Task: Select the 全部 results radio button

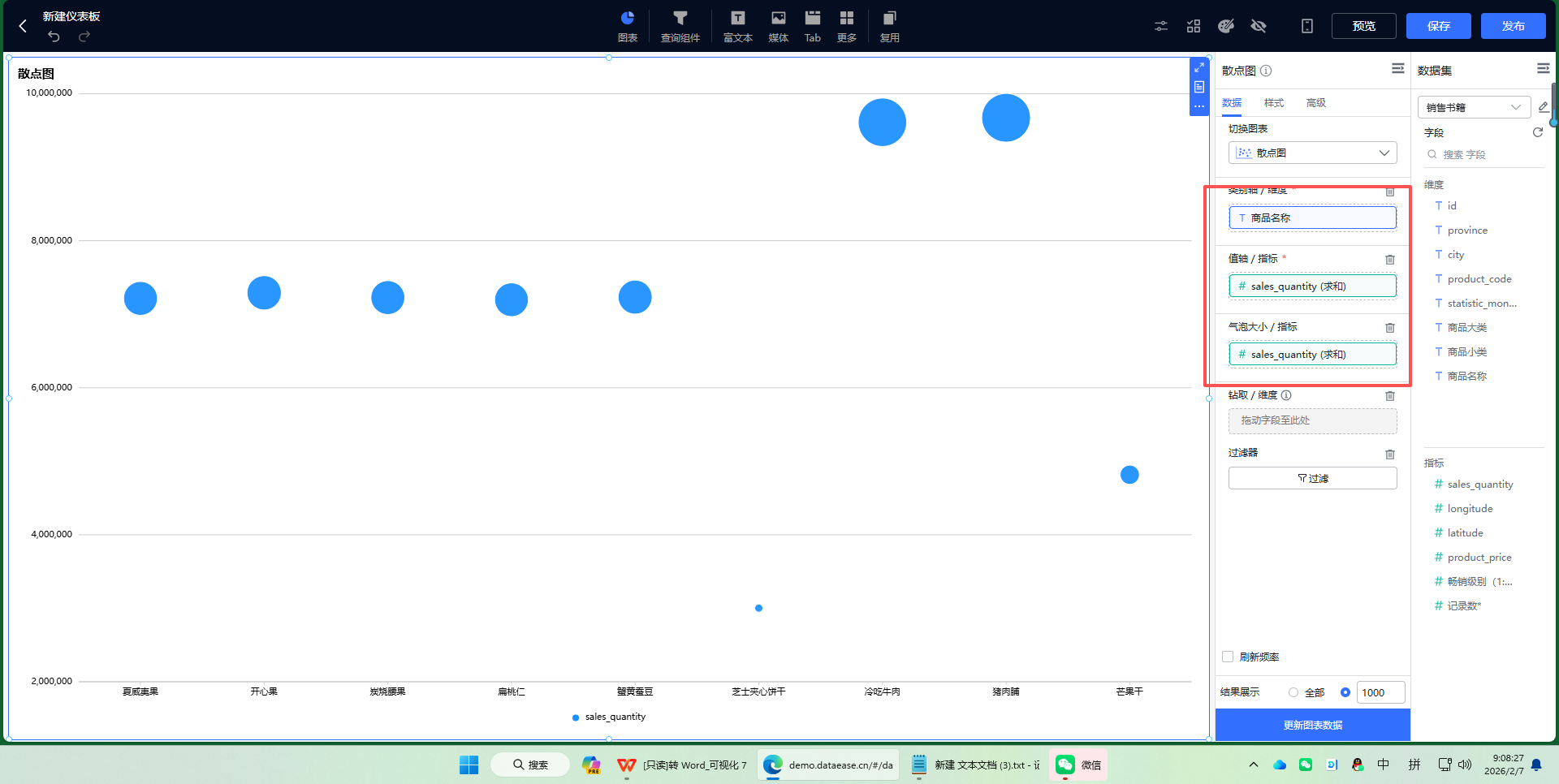Action: tap(1293, 692)
